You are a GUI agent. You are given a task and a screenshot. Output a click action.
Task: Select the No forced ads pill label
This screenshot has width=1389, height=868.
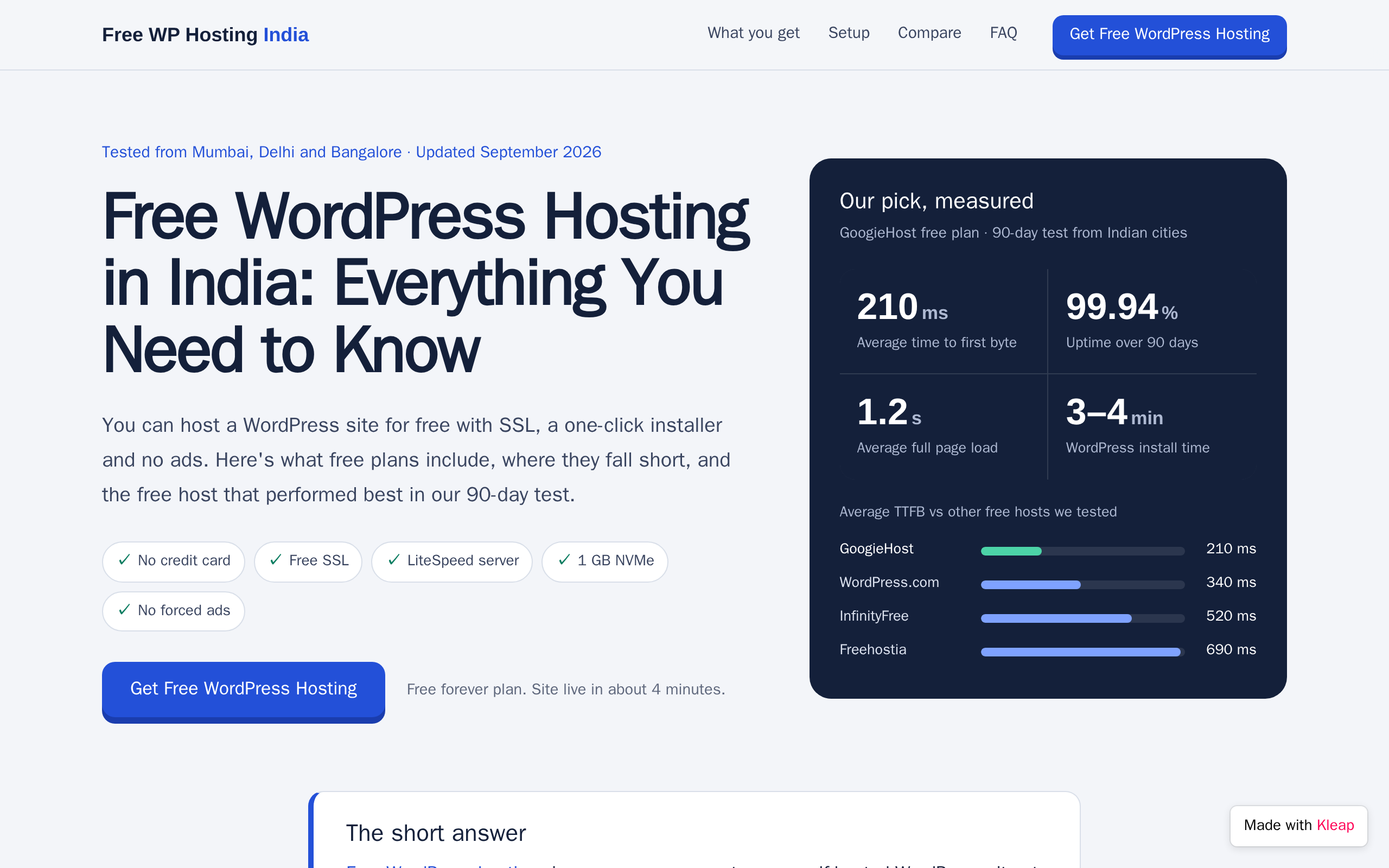184,610
